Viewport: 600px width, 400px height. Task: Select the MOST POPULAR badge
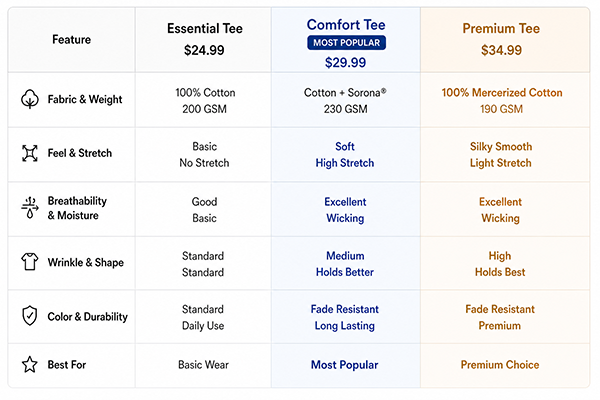point(346,42)
